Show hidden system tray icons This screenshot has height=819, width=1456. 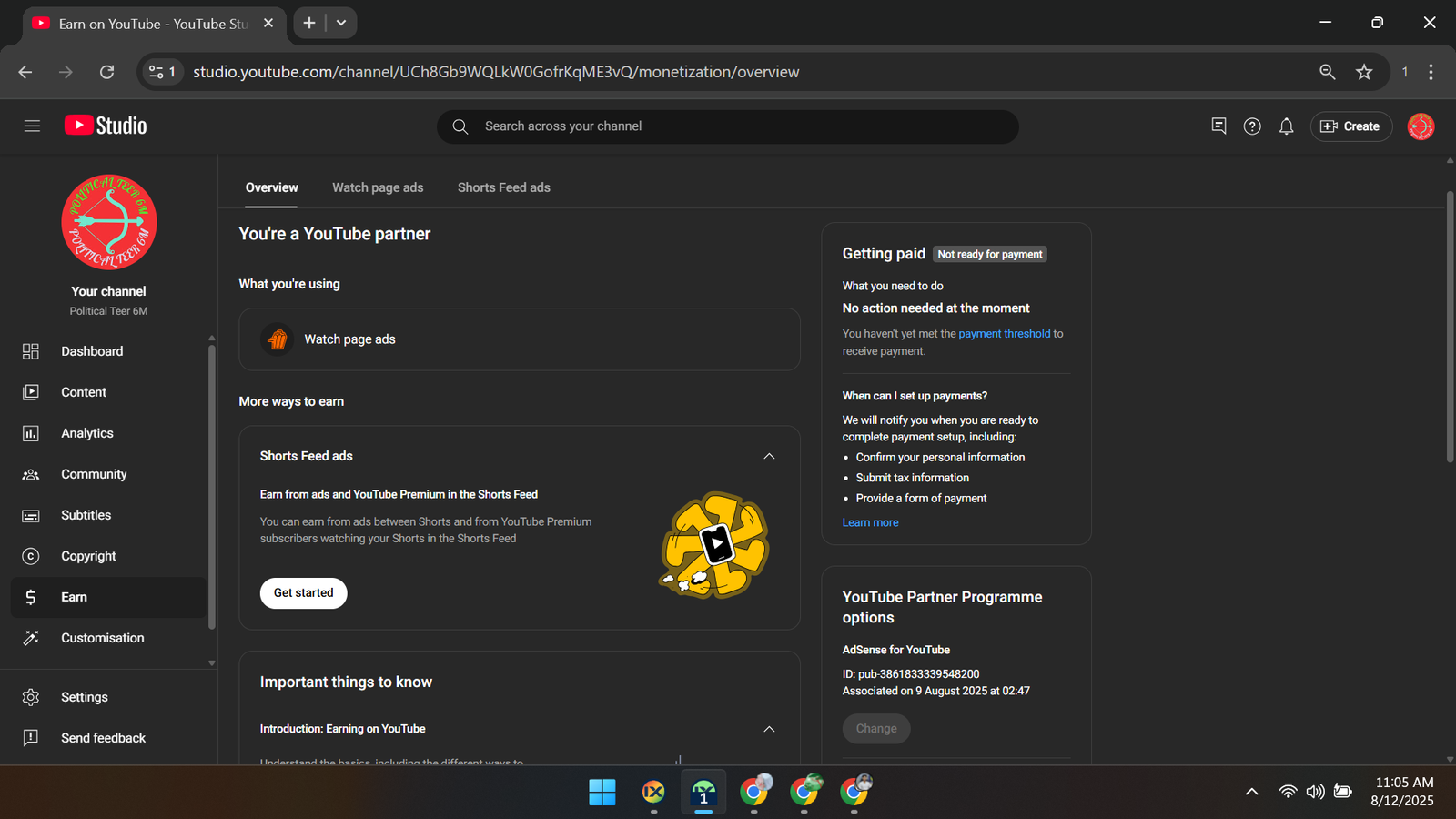(x=1252, y=792)
